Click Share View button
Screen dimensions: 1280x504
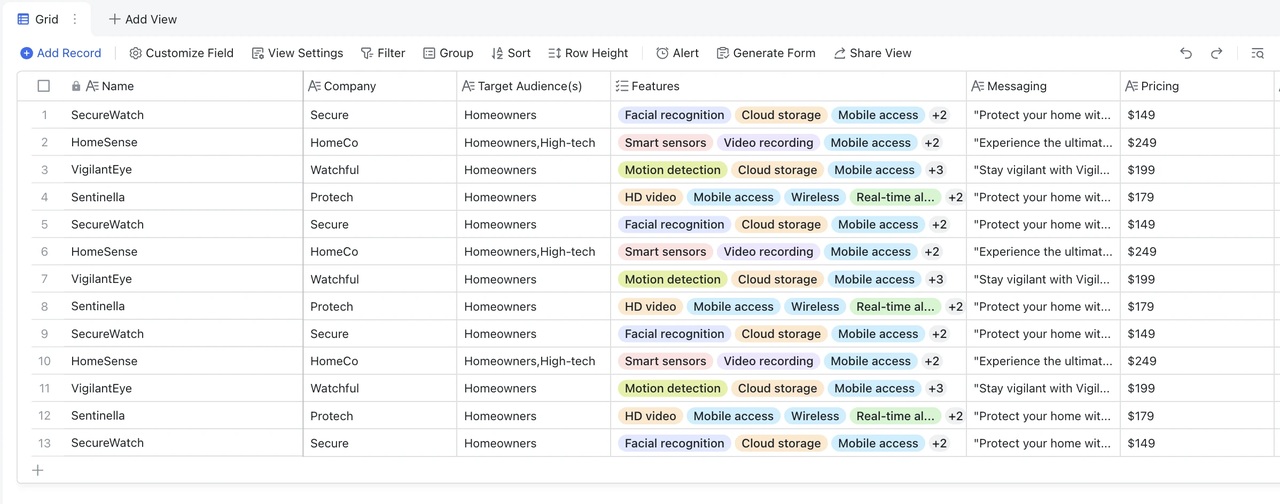click(872, 53)
